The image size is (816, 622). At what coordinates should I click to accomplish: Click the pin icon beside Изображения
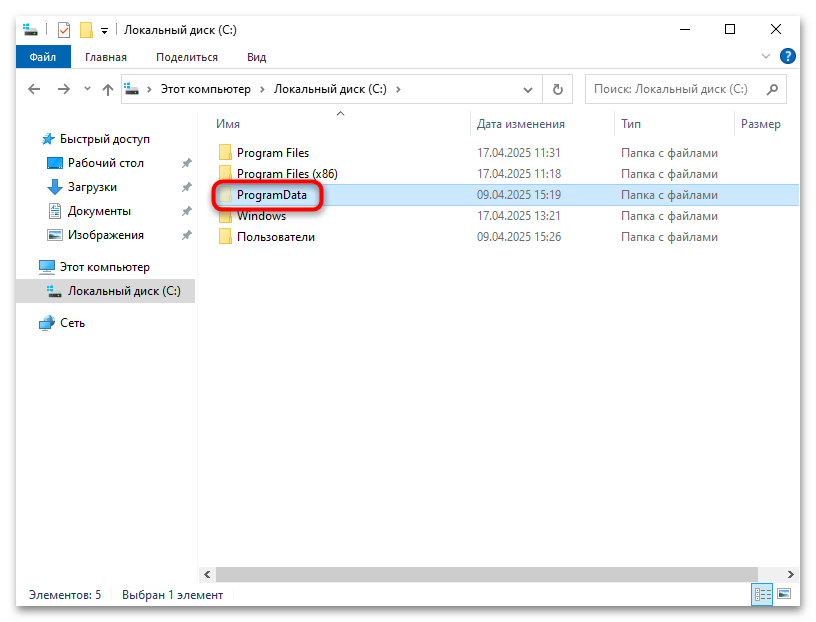(x=186, y=235)
